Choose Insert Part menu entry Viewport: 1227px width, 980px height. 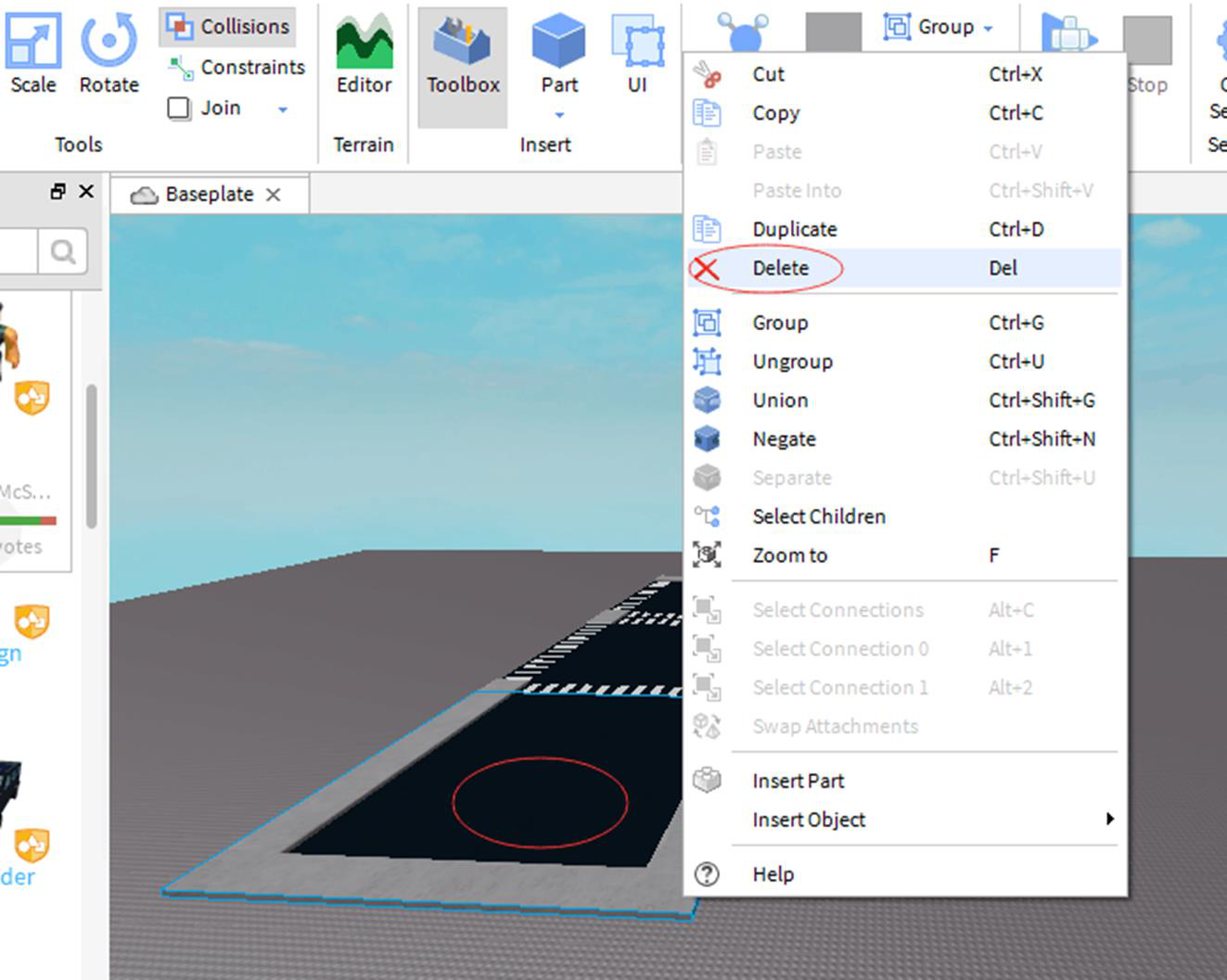pyautogui.click(x=904, y=781)
